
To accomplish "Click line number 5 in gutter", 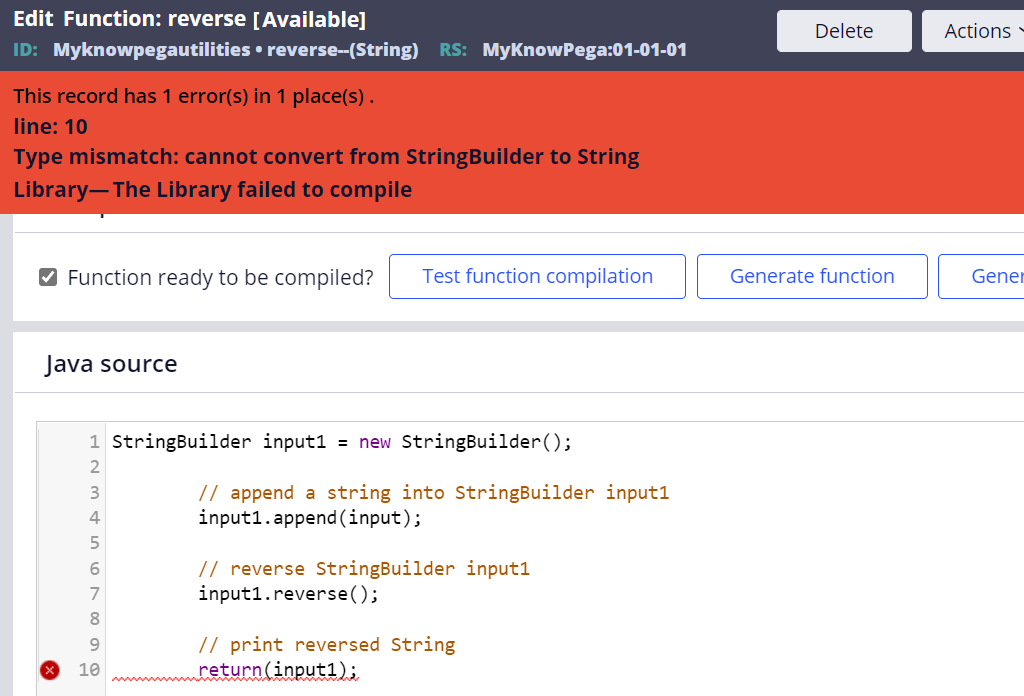I will [x=95, y=543].
